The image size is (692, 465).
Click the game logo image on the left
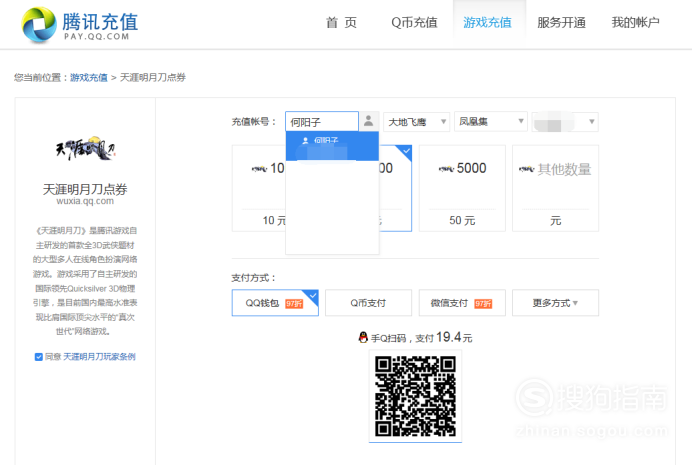point(85,148)
